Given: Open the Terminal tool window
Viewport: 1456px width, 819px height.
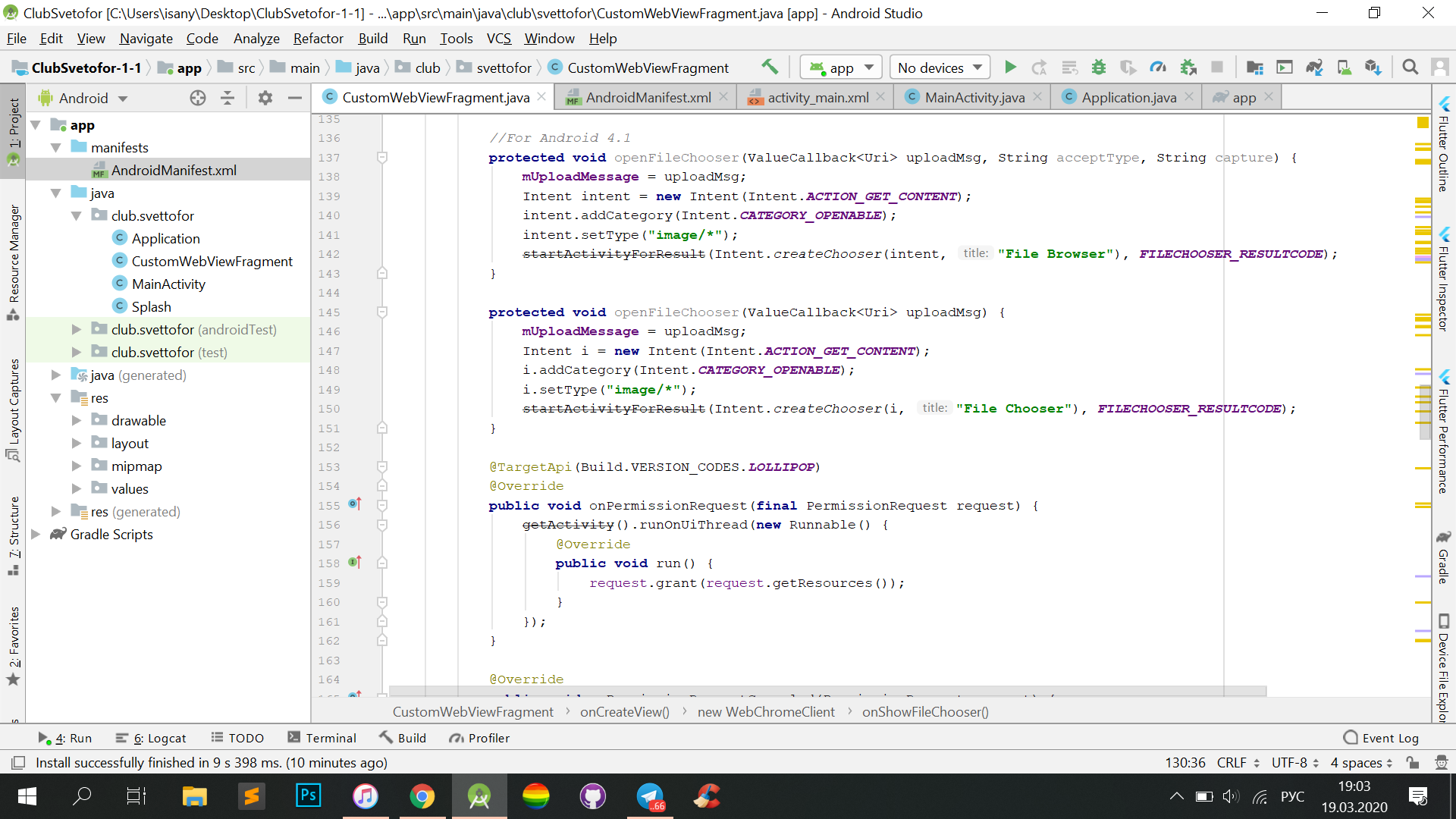Looking at the screenshot, I should [x=322, y=738].
